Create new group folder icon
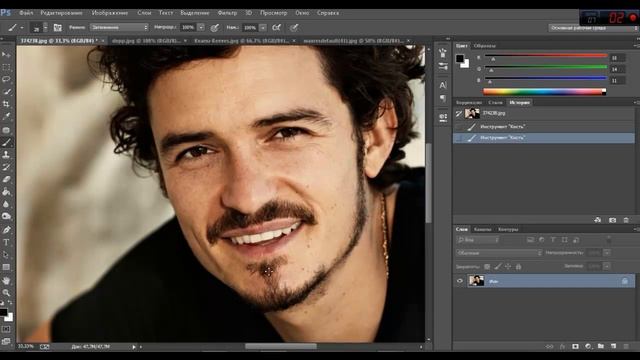The height and width of the screenshot is (360, 640). point(600,347)
